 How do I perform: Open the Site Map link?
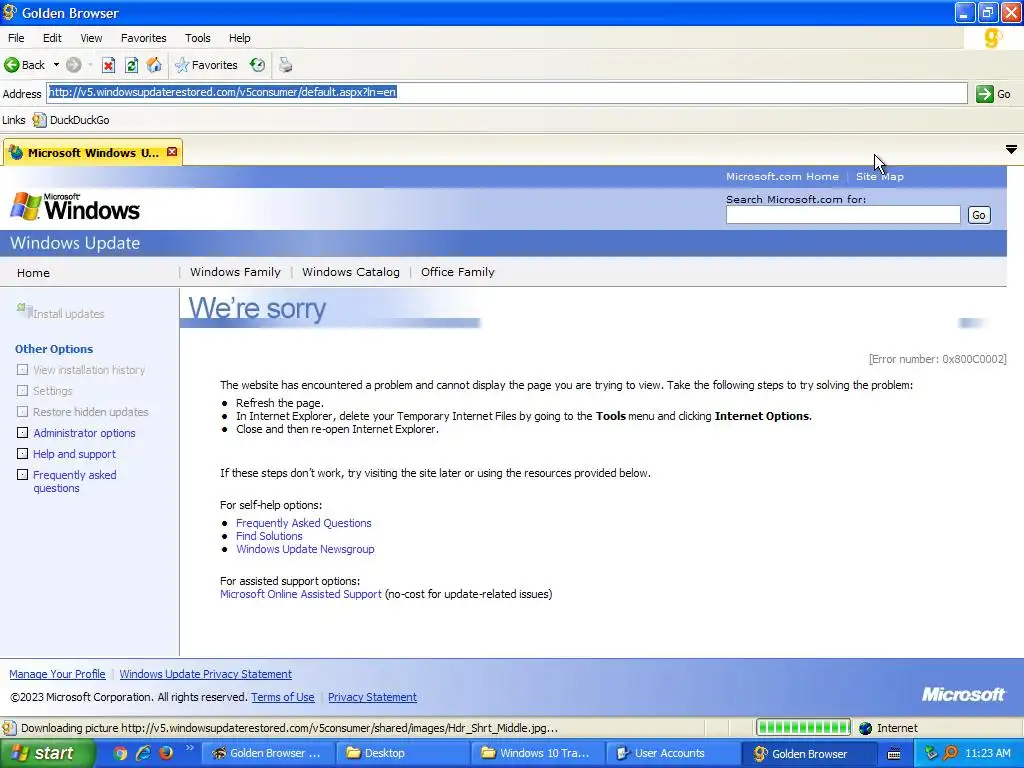880,176
